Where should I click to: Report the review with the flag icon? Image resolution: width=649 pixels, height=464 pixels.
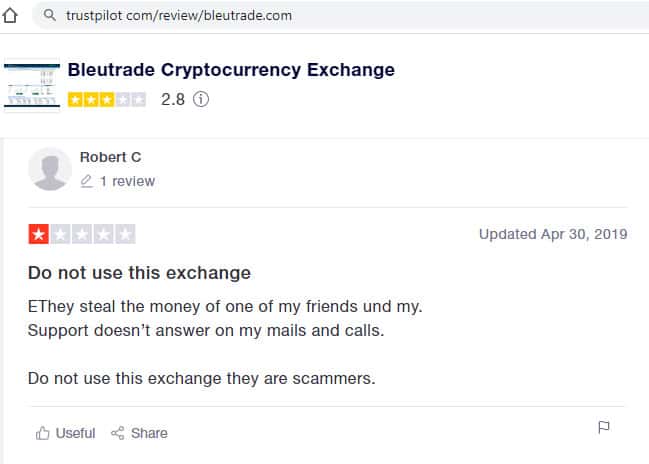(603, 427)
